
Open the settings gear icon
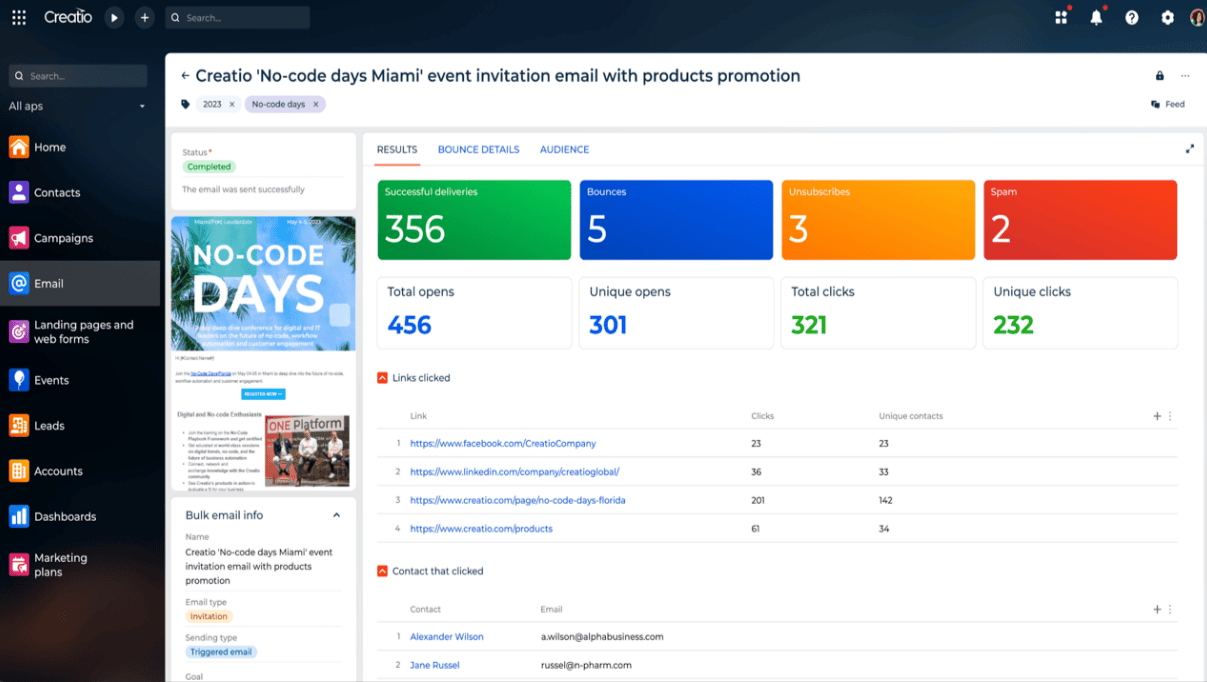click(1167, 18)
